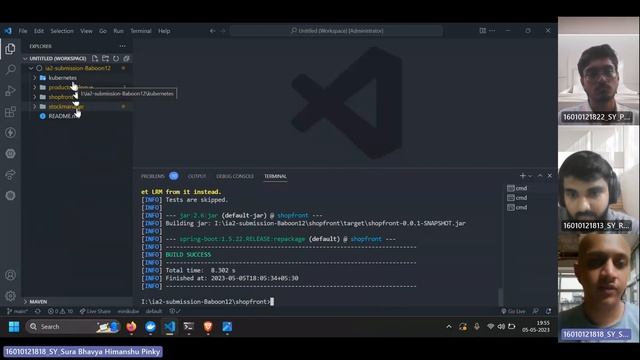Open Explorer more actions ellipsis
The image size is (640, 360).
(122, 46)
